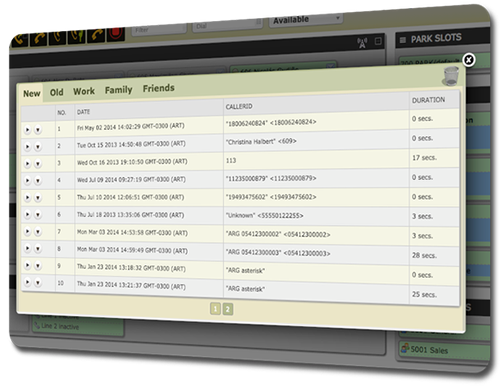Viewport: 500px width, 391px height.
Task: Close the voicemail dialog with the X
Action: [x=469, y=60]
